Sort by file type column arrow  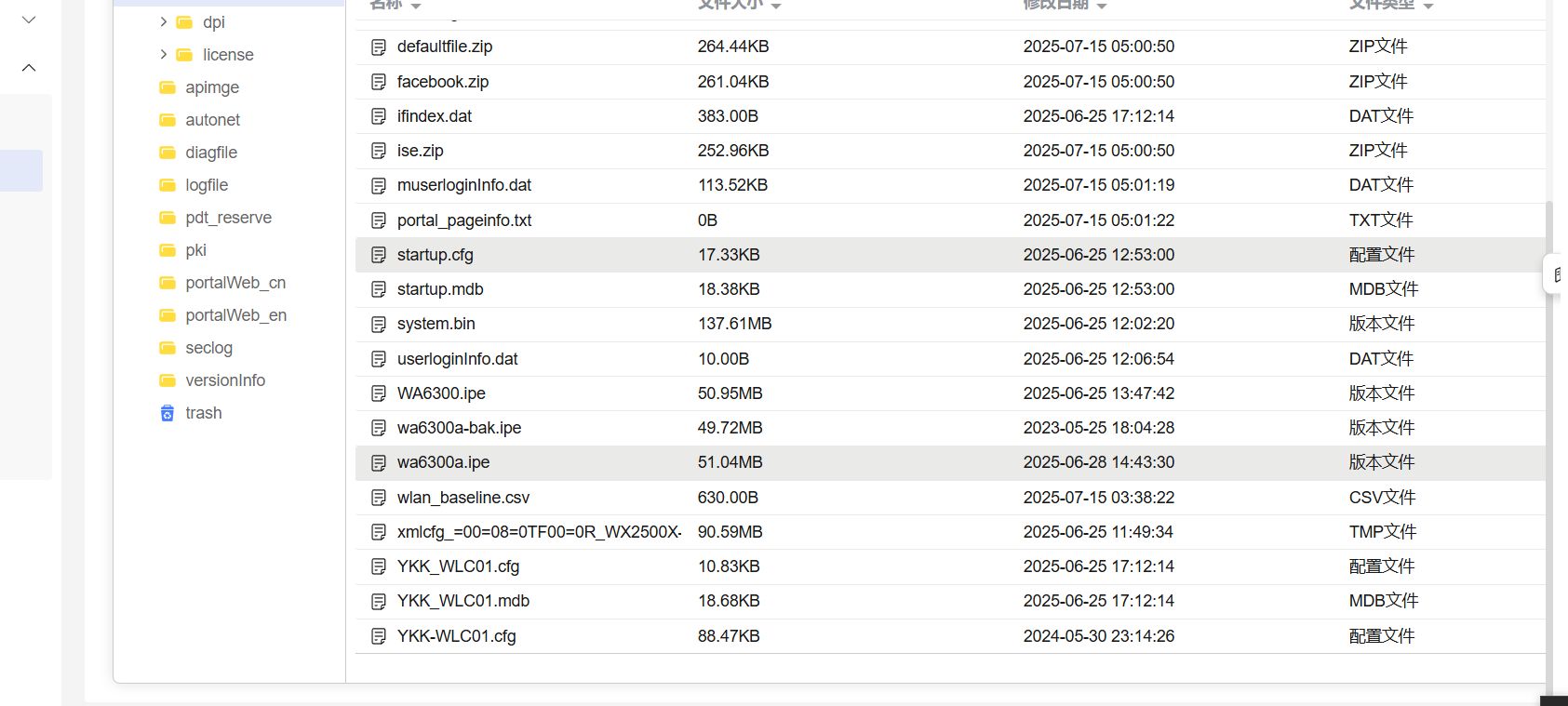[1428, 6]
